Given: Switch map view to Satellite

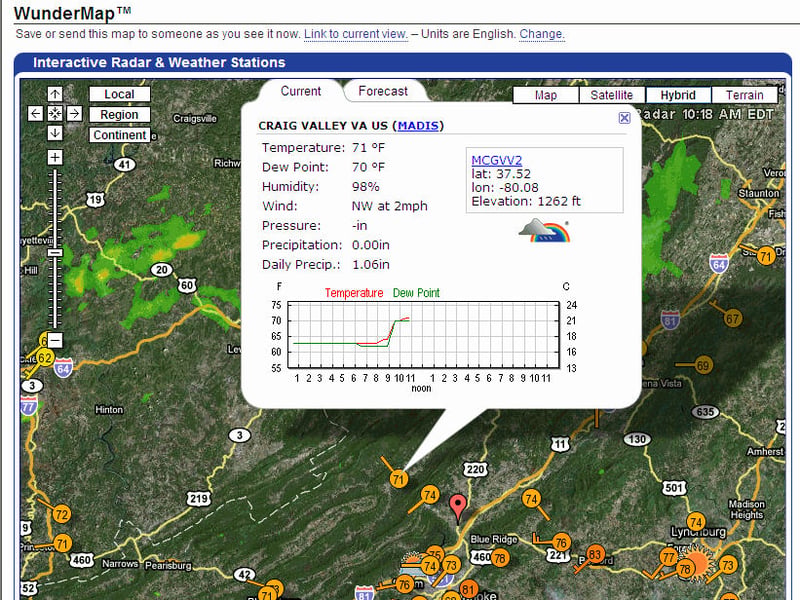Looking at the screenshot, I should coord(612,95).
